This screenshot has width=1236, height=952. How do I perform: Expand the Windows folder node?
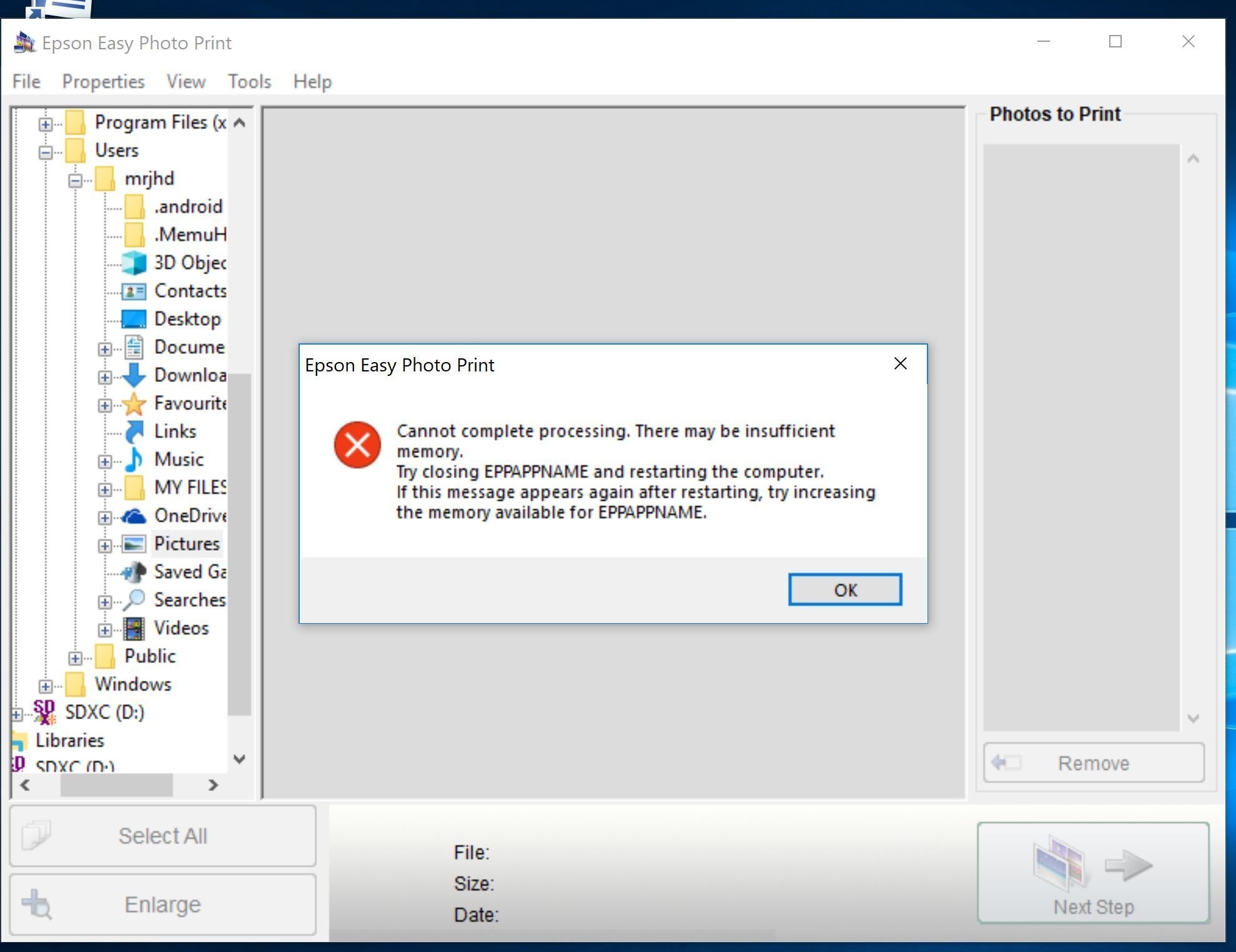[46, 686]
